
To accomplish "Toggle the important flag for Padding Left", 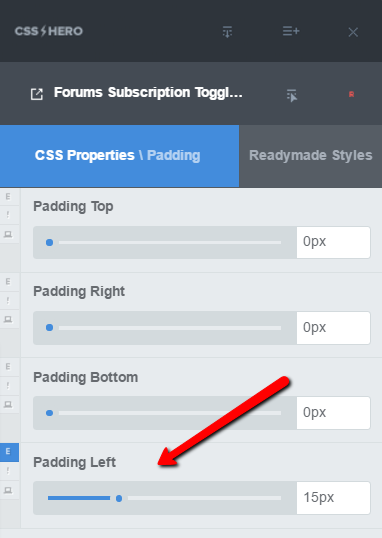I will (8, 471).
